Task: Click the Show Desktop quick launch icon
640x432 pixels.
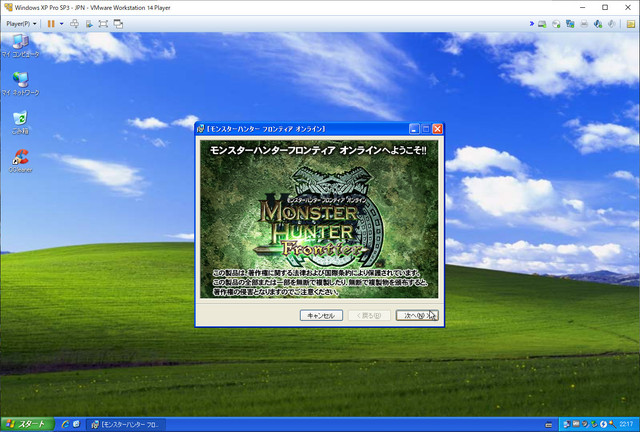Action: click(76, 425)
